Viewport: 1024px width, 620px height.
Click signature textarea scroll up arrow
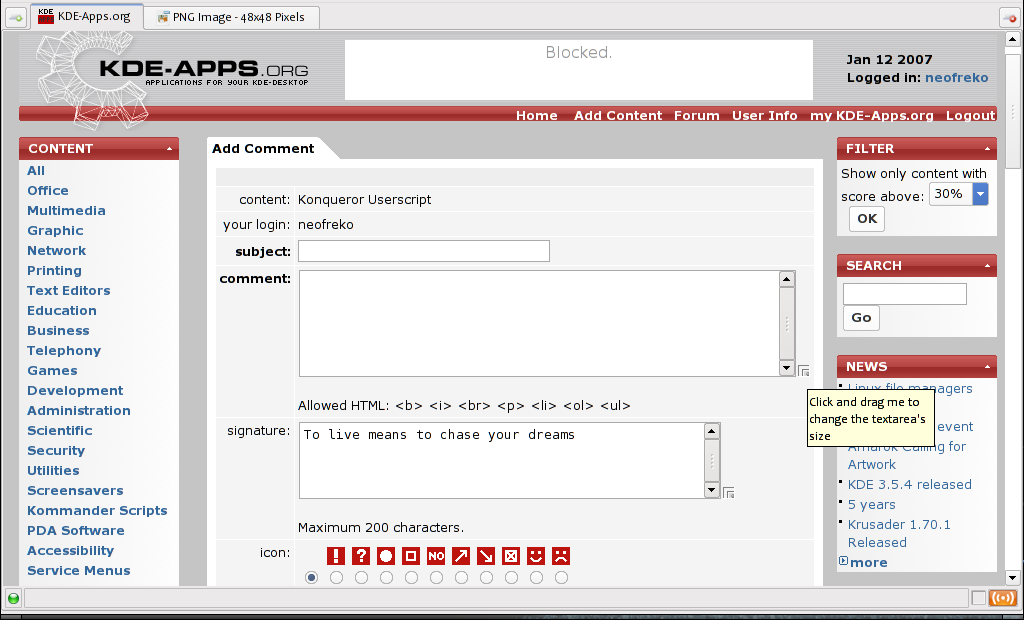point(712,431)
